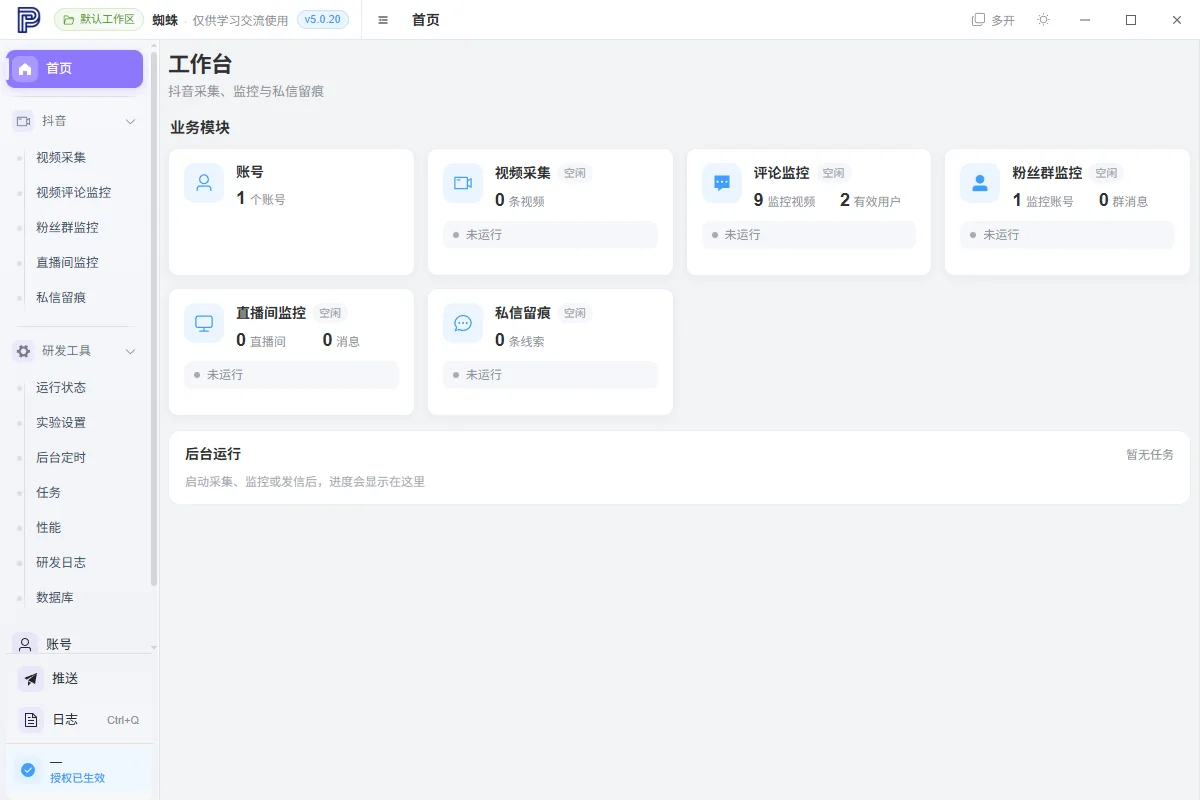The height and width of the screenshot is (800, 1200).
Task: Click the 推送 paper plane icon
Action: [x=31, y=679]
